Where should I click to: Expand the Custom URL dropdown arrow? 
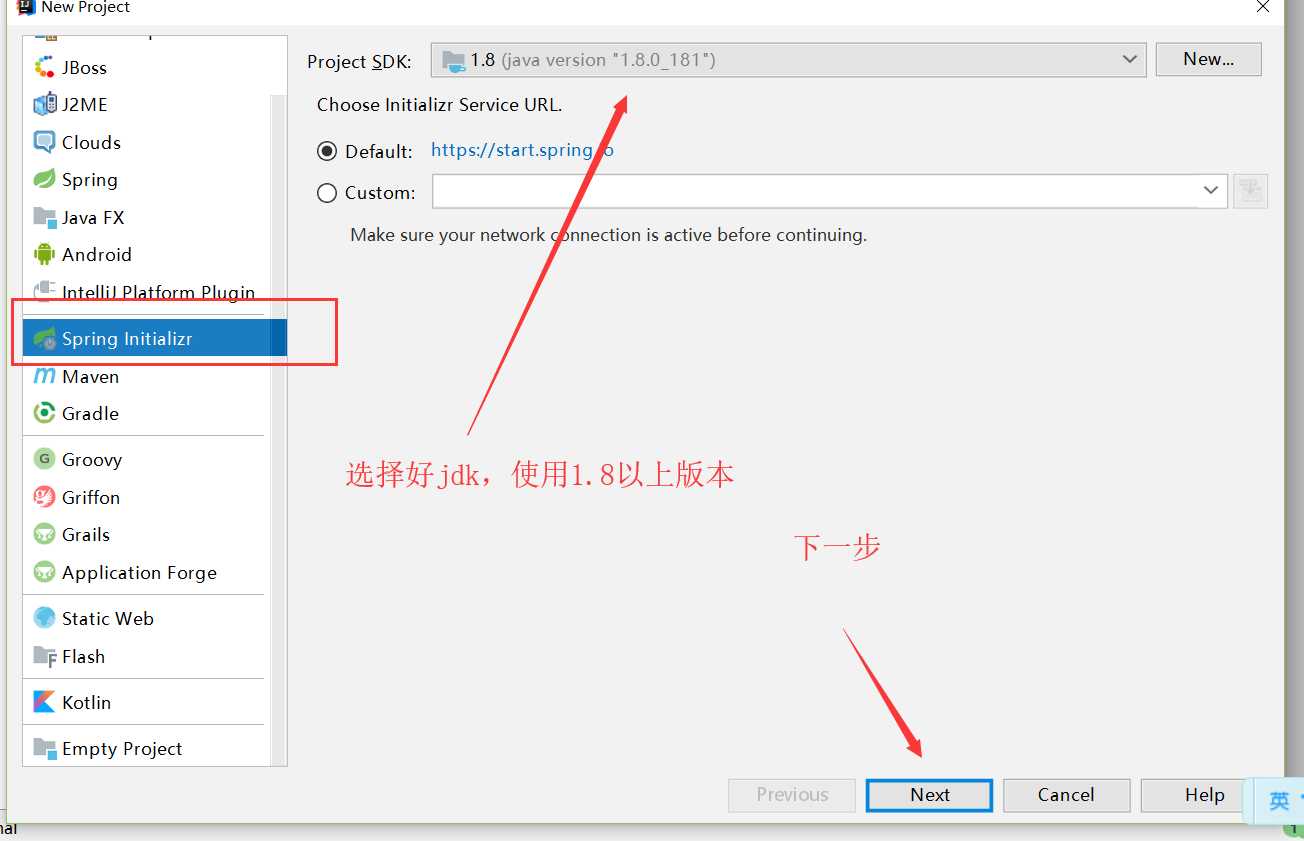pyautogui.click(x=1212, y=190)
